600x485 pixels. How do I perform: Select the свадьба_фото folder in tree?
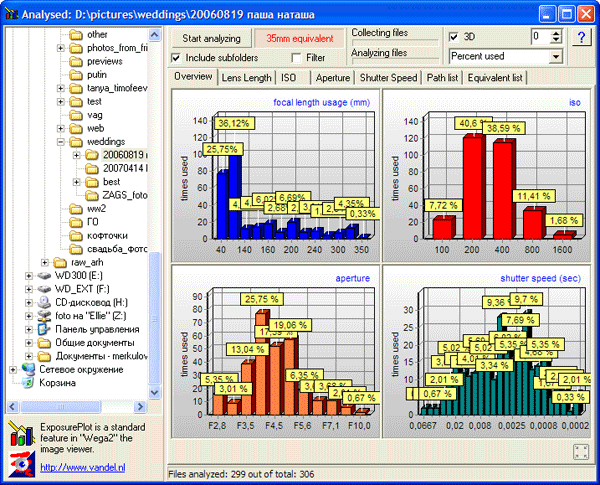[117, 249]
